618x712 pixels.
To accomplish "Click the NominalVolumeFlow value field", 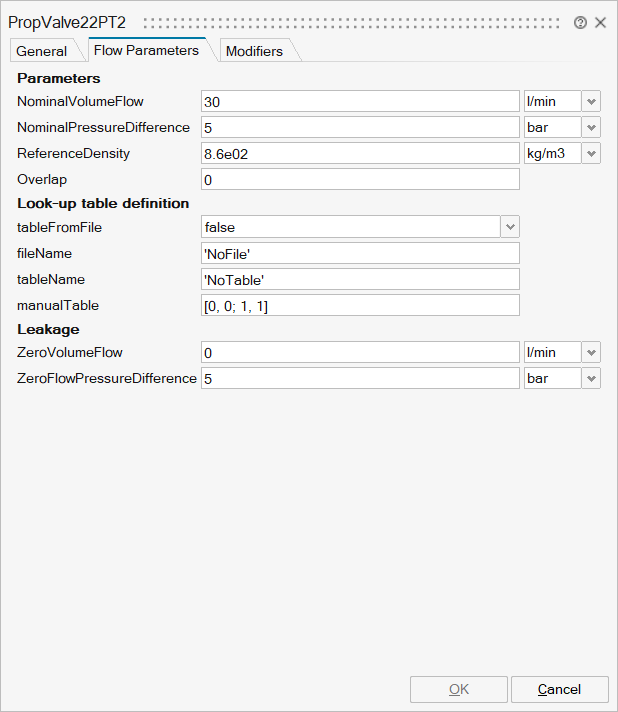I will [360, 101].
